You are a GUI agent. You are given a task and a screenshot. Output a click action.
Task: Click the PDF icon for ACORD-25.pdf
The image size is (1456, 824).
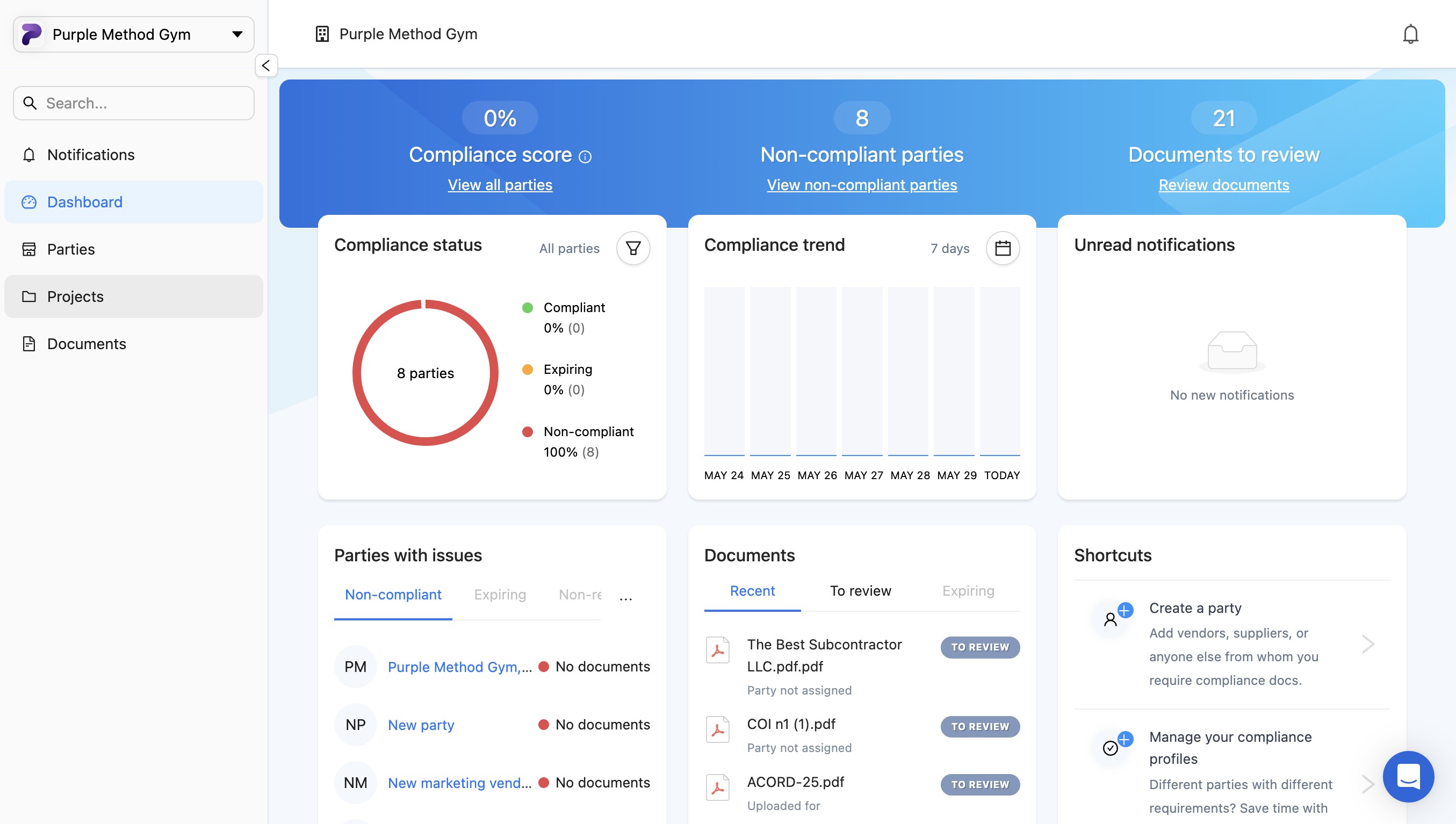[717, 787]
